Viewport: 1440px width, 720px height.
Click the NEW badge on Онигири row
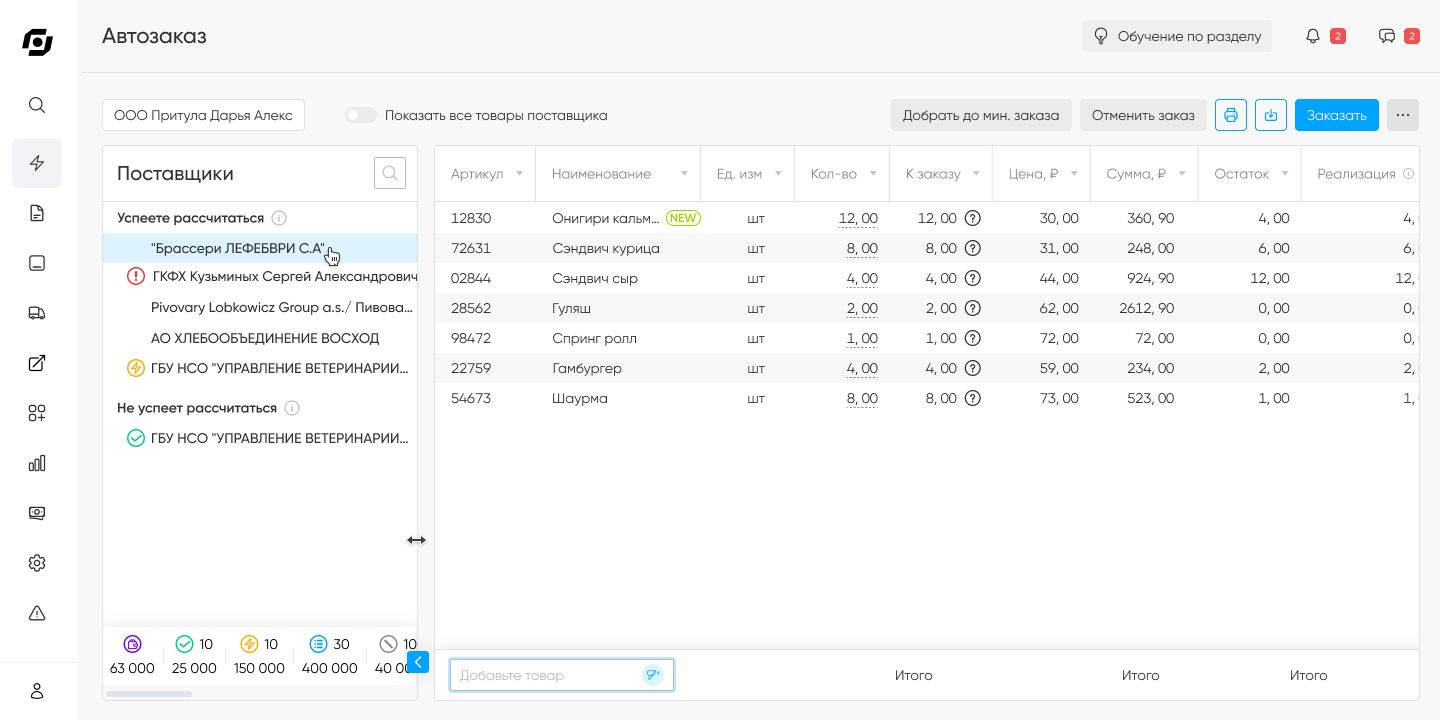click(x=683, y=218)
